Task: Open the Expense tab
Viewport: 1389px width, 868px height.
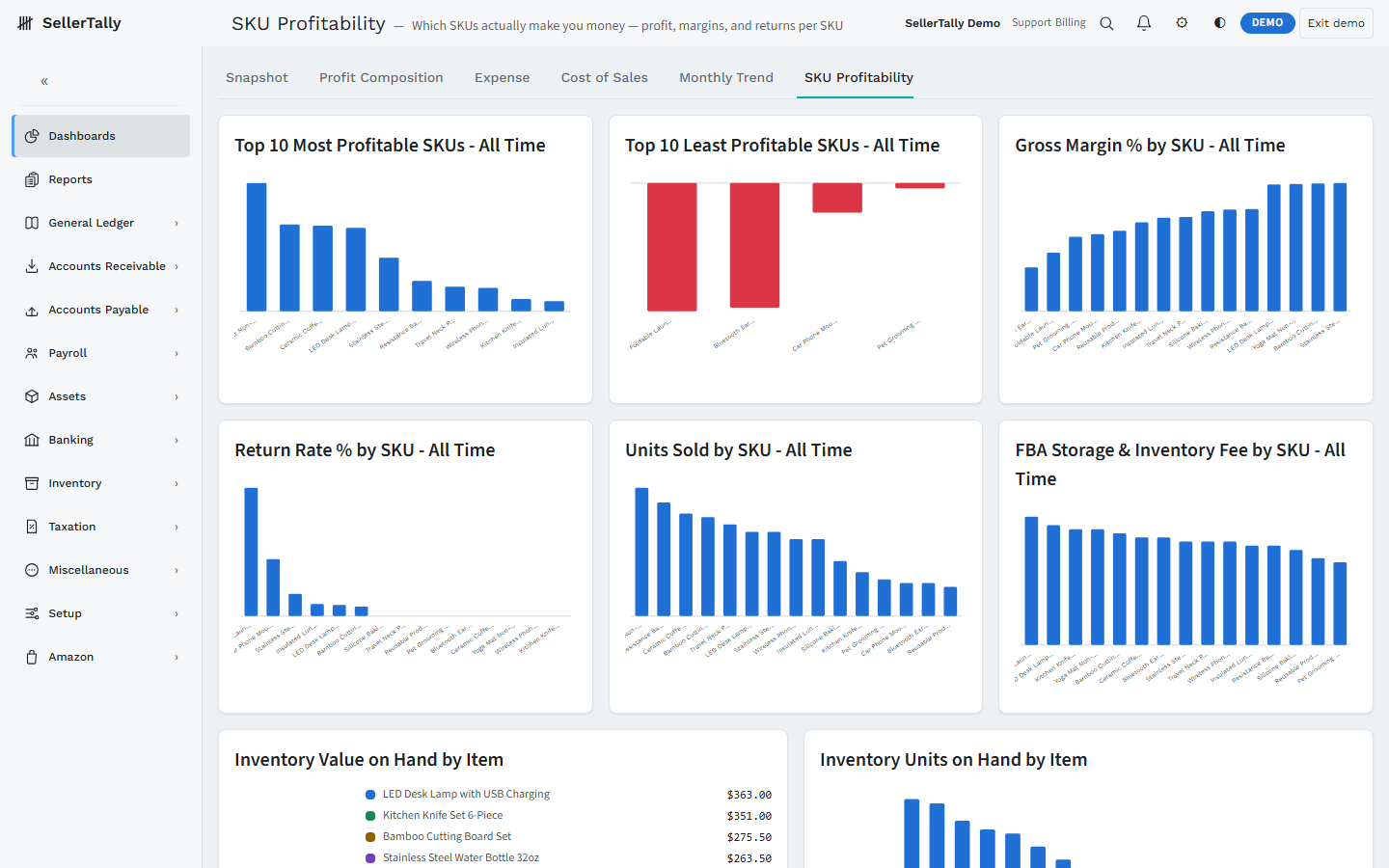Action: [x=502, y=77]
